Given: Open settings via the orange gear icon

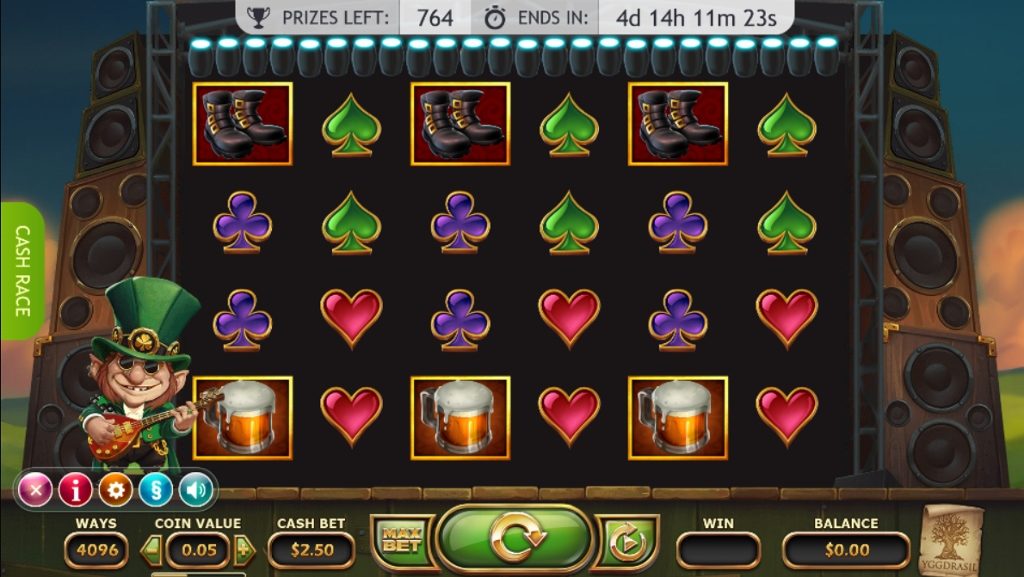Looking at the screenshot, I should click(116, 490).
